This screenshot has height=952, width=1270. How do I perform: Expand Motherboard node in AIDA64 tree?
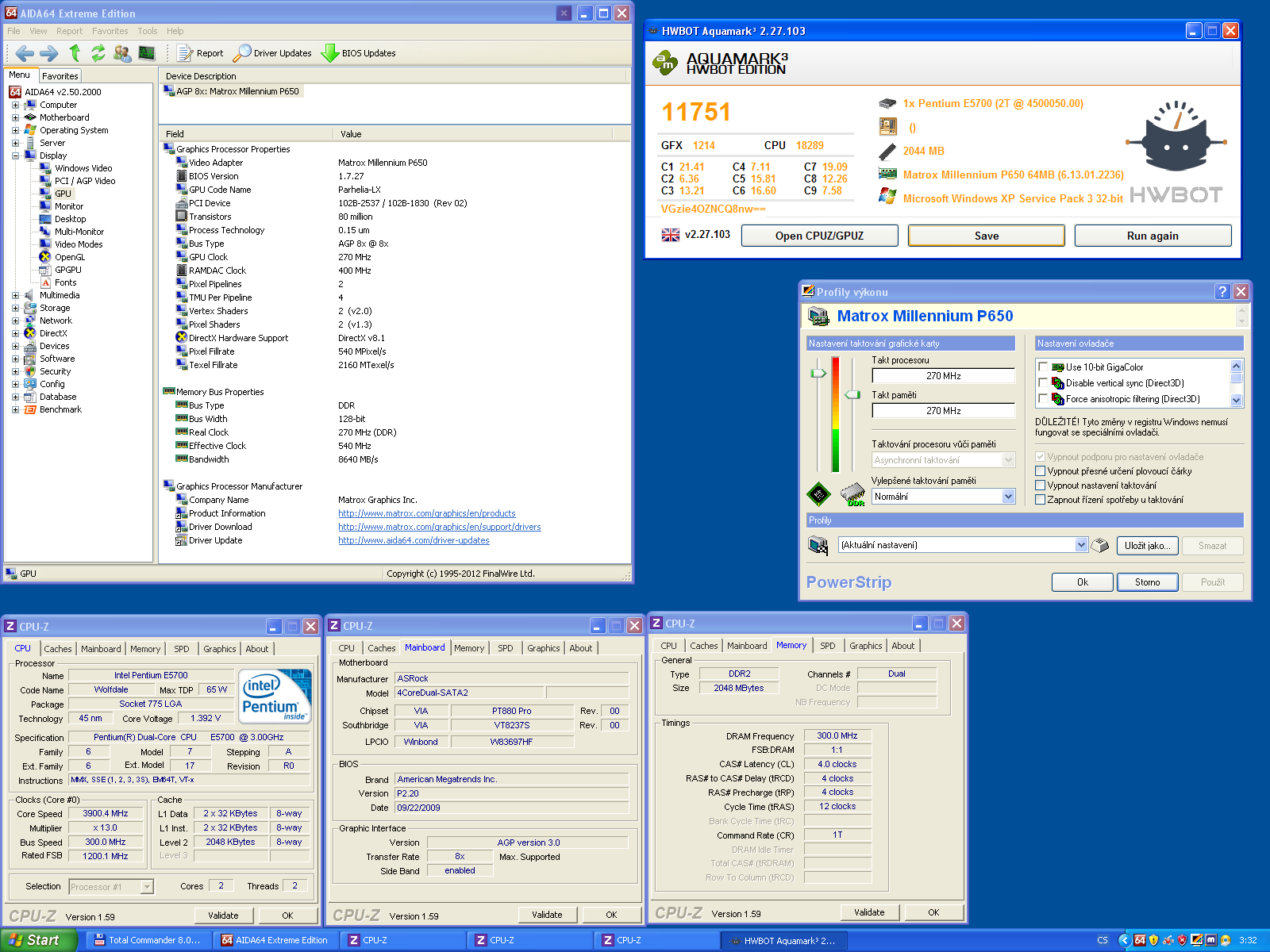15,117
